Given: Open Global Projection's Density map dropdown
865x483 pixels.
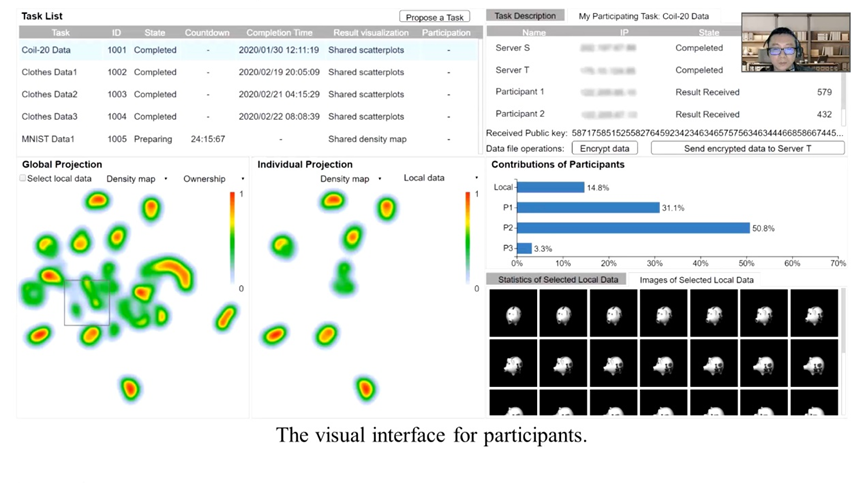Looking at the screenshot, I should coord(135,179).
